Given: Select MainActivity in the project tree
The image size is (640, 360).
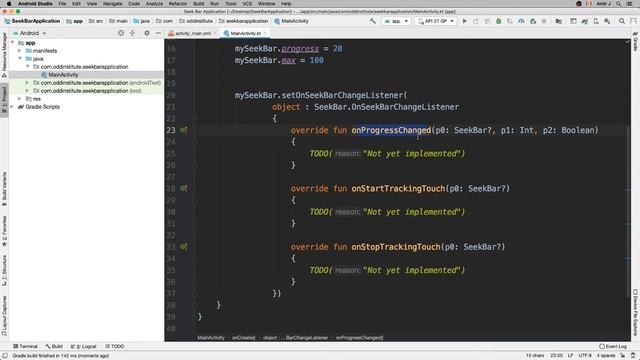Looking at the screenshot, I should pyautogui.click(x=63, y=75).
